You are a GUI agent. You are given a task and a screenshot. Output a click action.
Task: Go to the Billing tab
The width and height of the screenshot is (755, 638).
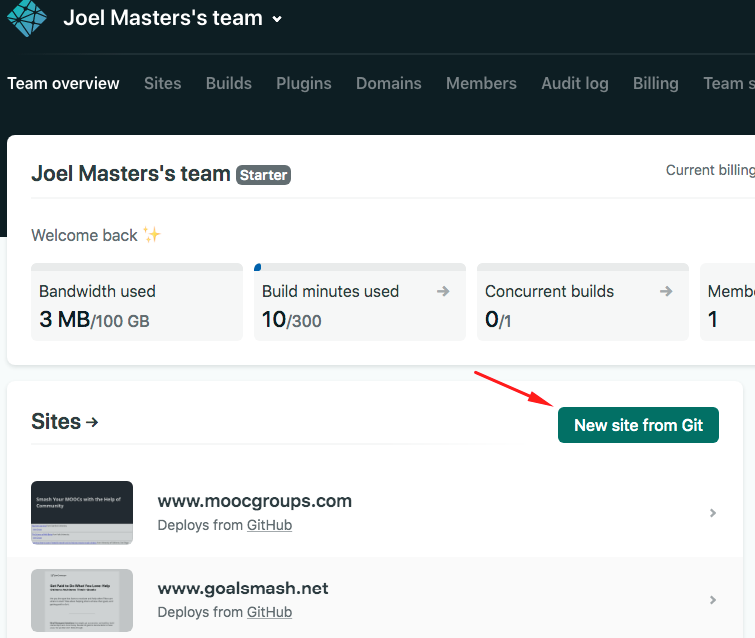coord(656,83)
